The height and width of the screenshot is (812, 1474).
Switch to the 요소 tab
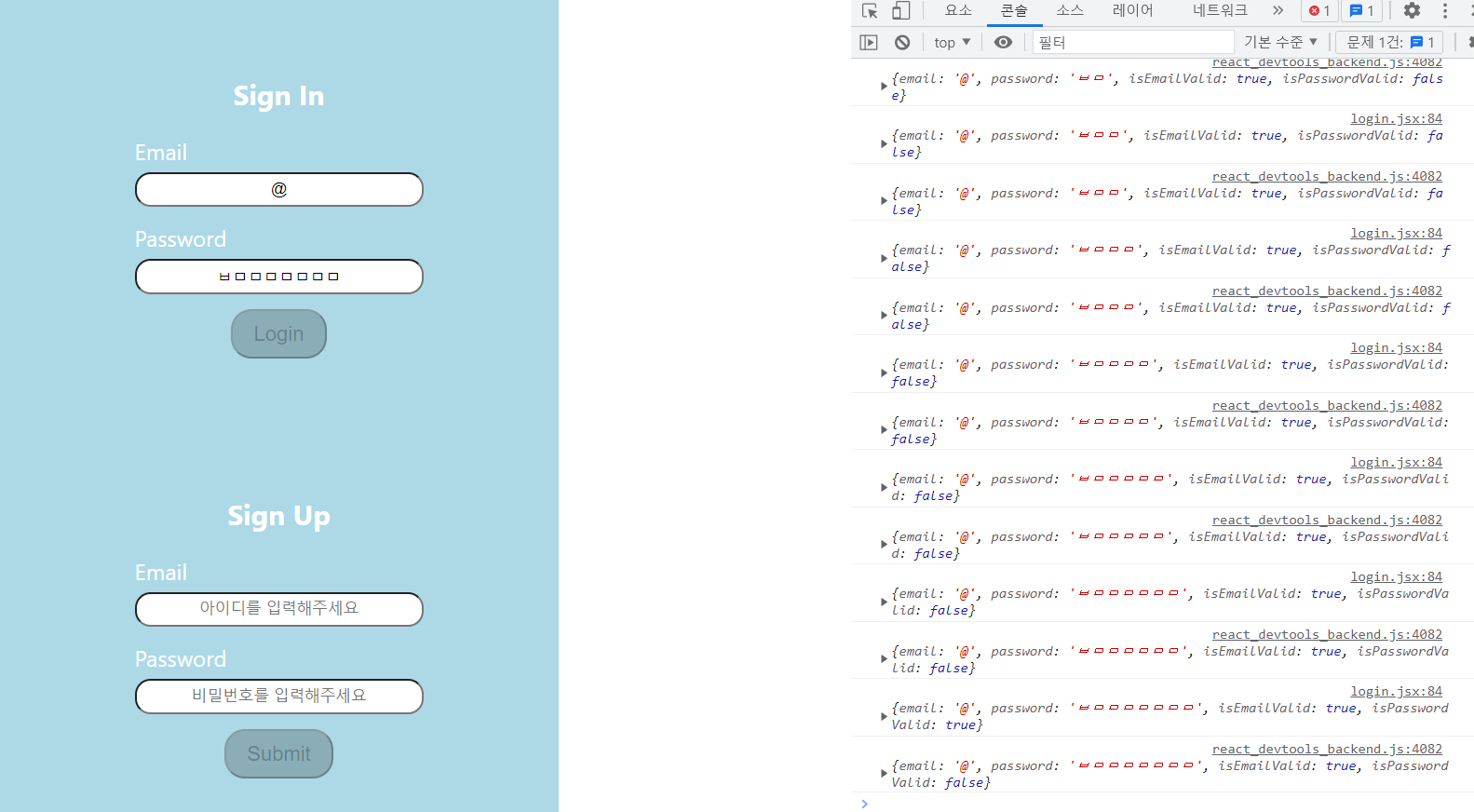[958, 11]
